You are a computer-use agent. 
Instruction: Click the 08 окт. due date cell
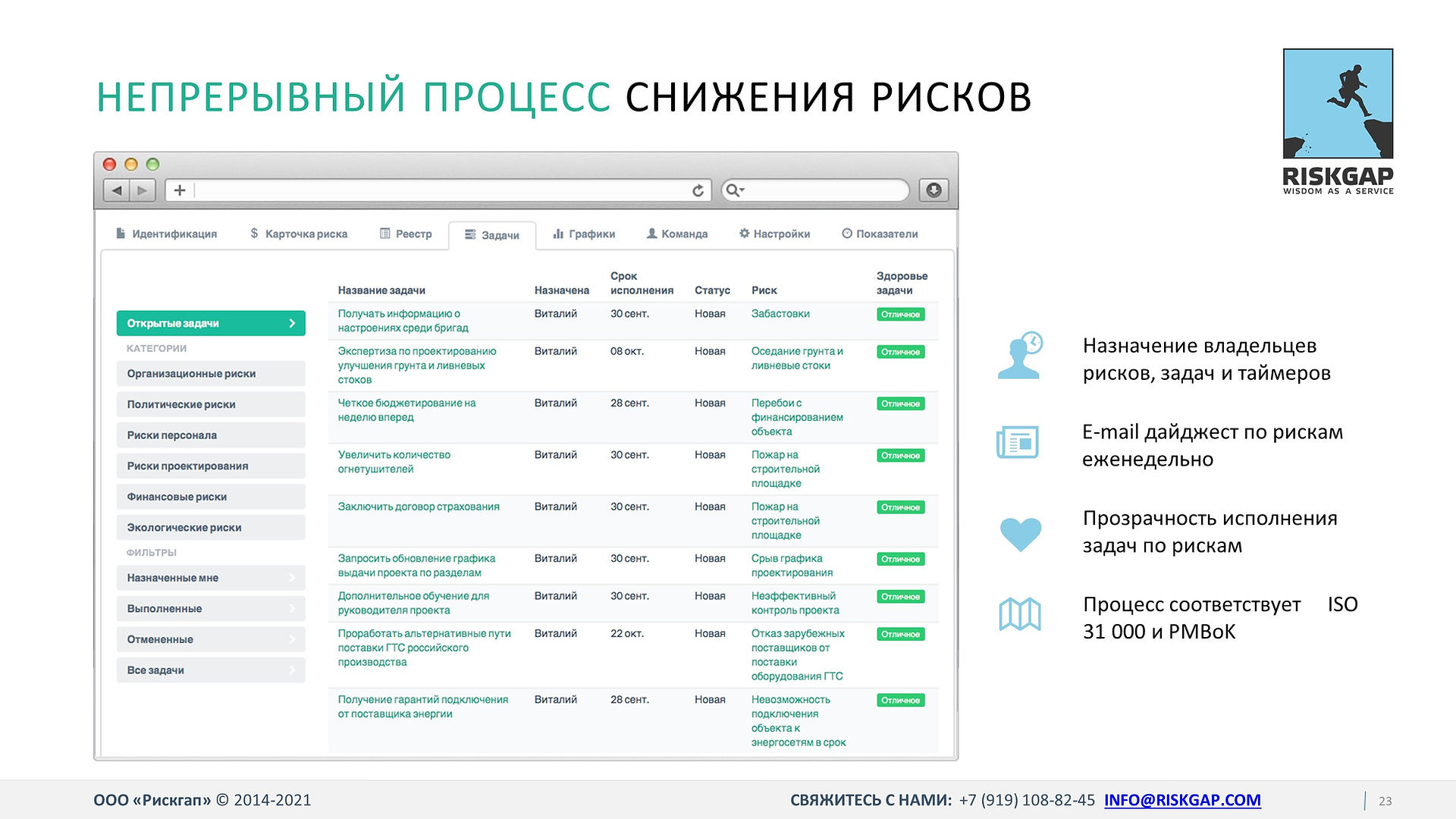[x=627, y=351]
